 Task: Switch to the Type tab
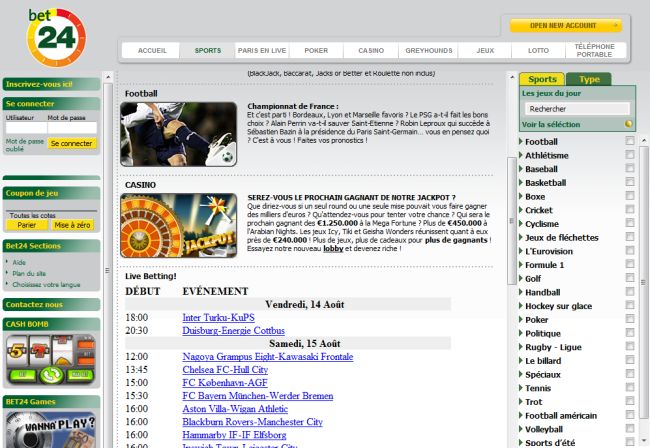click(589, 79)
